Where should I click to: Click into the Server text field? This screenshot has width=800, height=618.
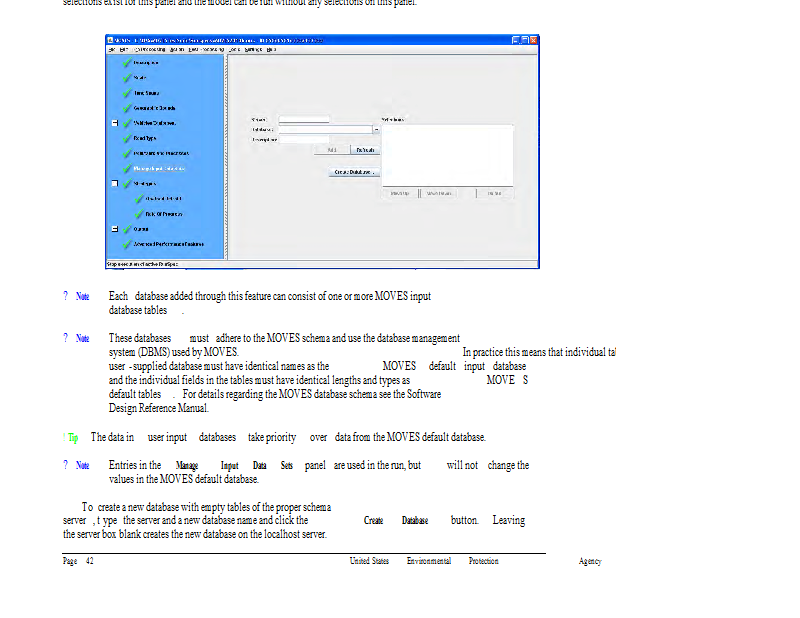[304, 119]
